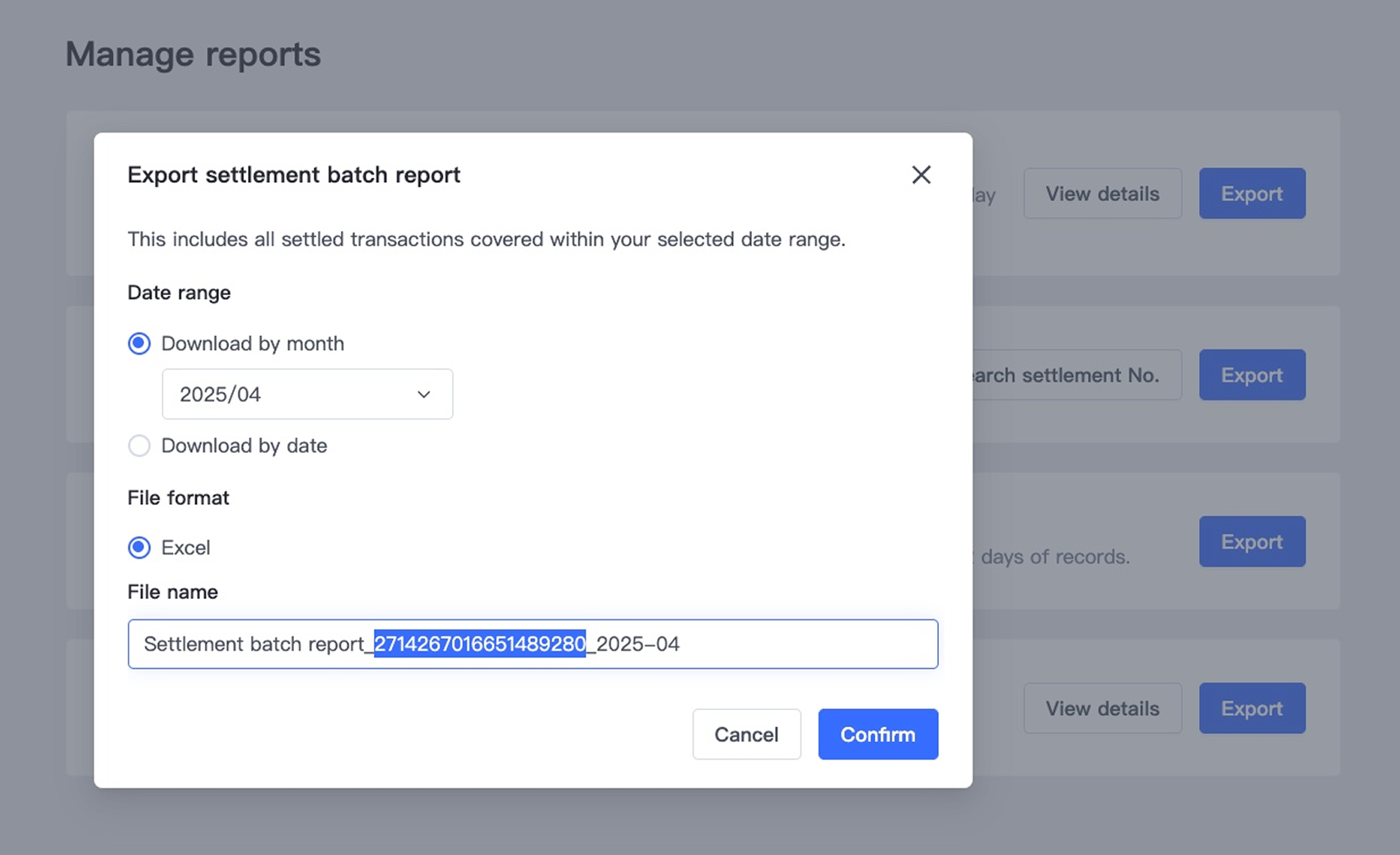Open the 2025/04 month dropdown
This screenshot has width=1400, height=855.
click(x=306, y=395)
